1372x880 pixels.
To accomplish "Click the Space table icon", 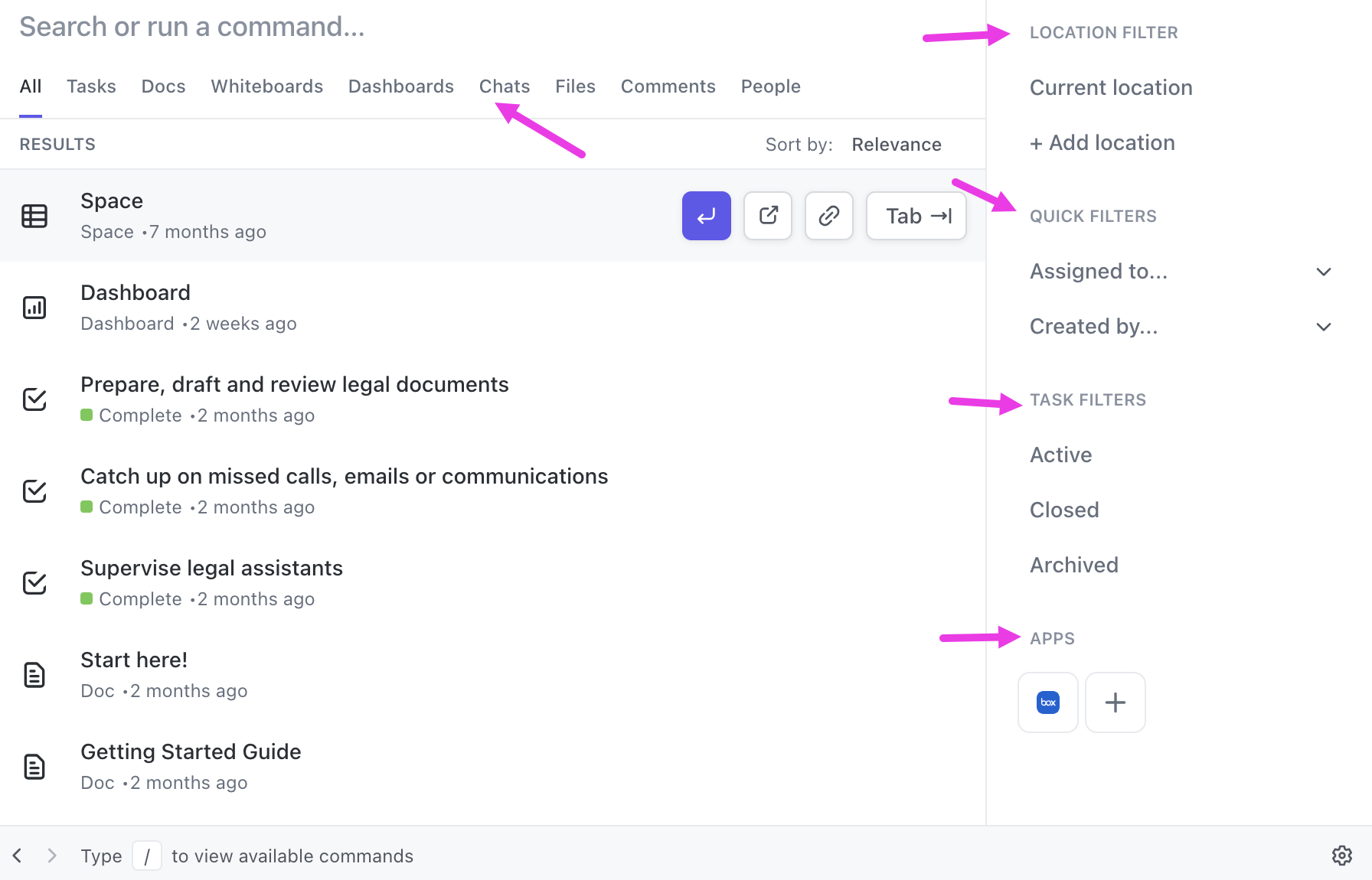I will pos(34,216).
